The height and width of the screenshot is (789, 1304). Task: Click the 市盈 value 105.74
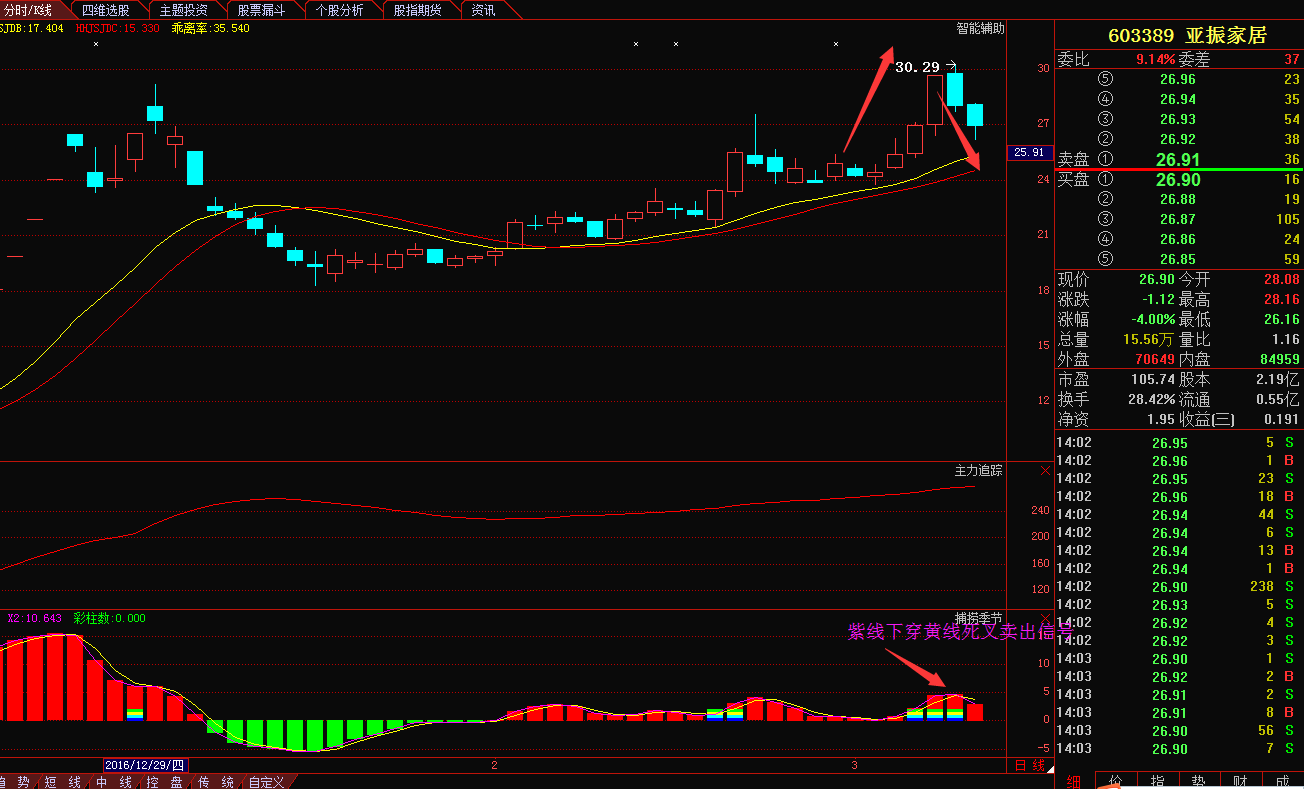1153,379
